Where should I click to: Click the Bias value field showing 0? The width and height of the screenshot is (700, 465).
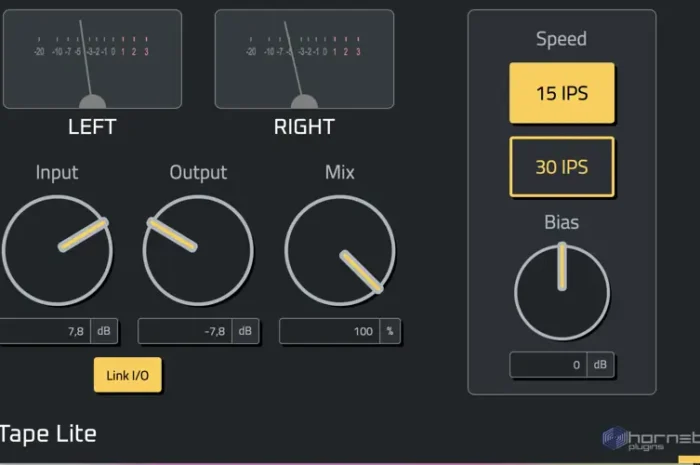548,365
